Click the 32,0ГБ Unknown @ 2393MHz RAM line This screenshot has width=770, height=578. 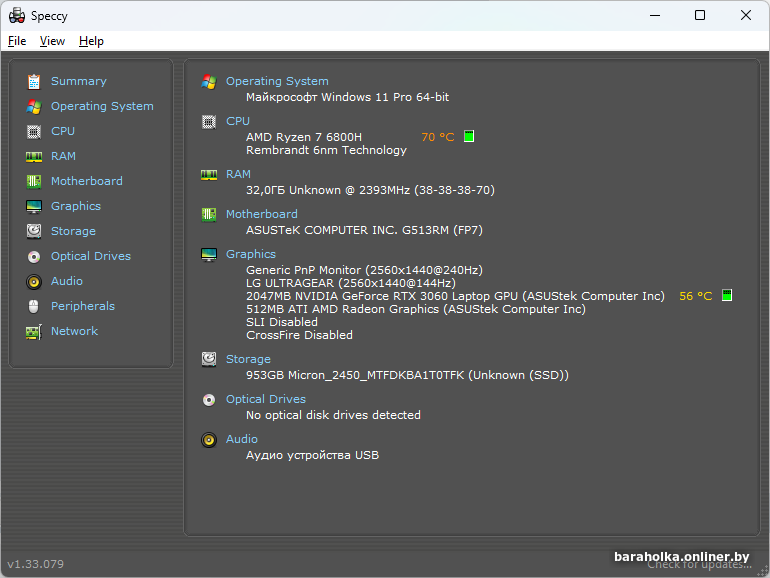pyautogui.click(x=370, y=190)
